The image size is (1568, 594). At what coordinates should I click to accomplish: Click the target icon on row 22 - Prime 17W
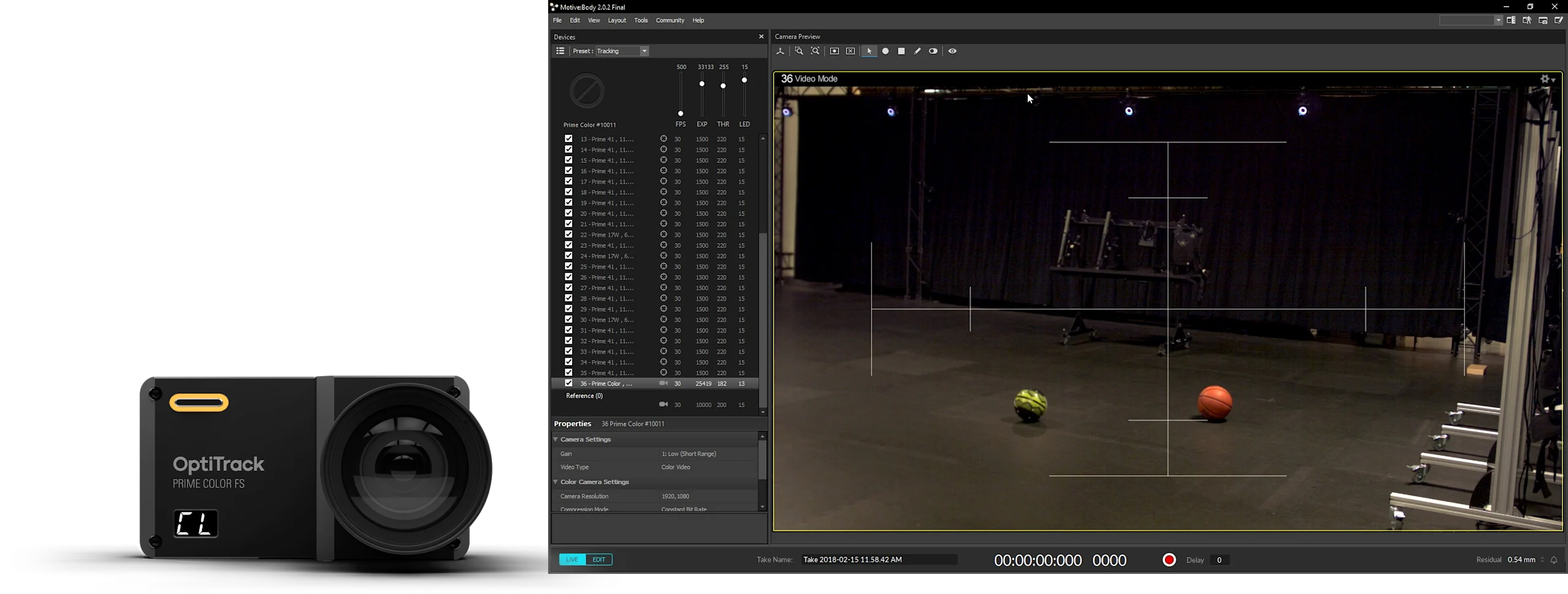[x=663, y=235]
